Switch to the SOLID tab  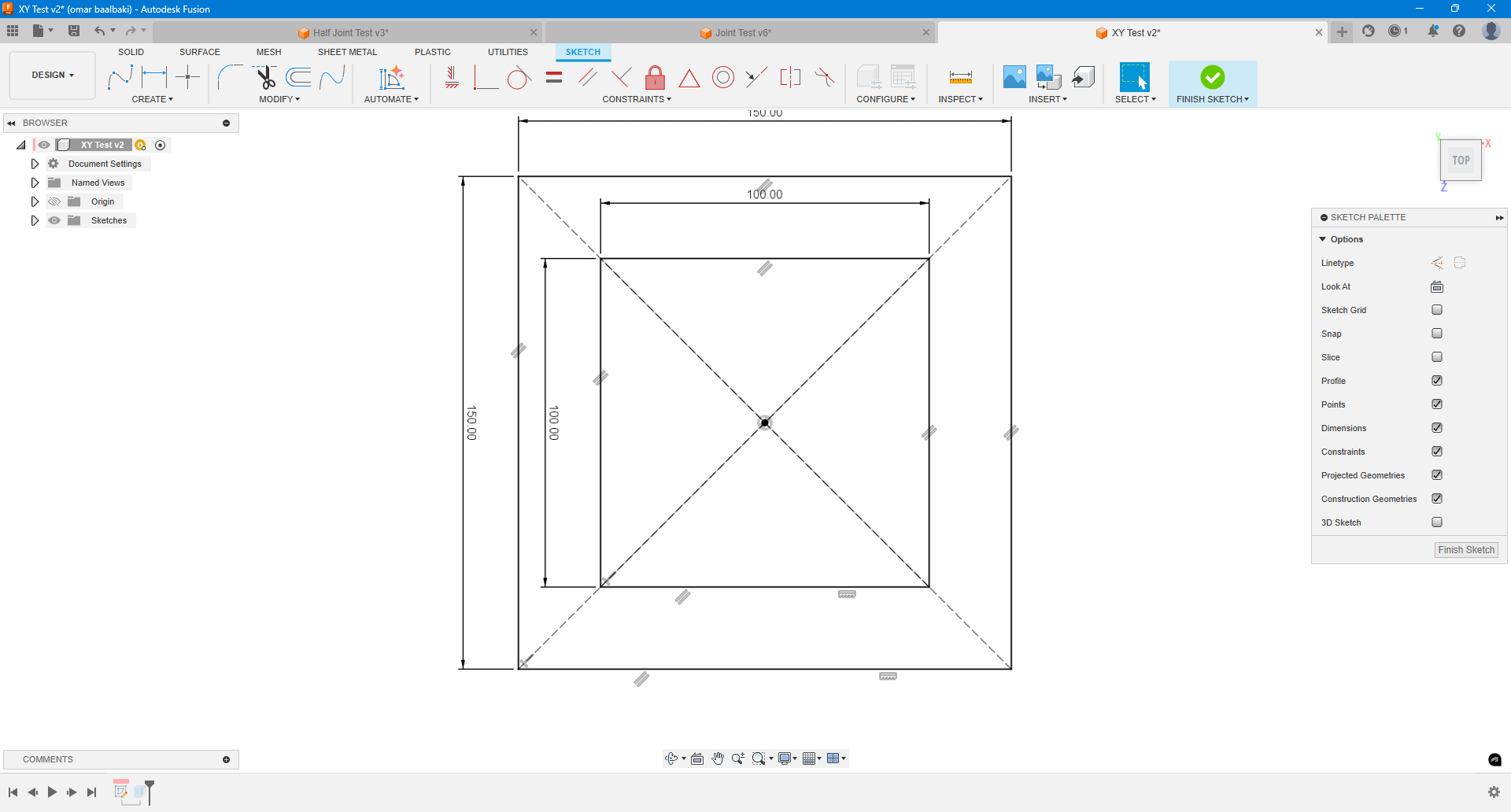[131, 52]
